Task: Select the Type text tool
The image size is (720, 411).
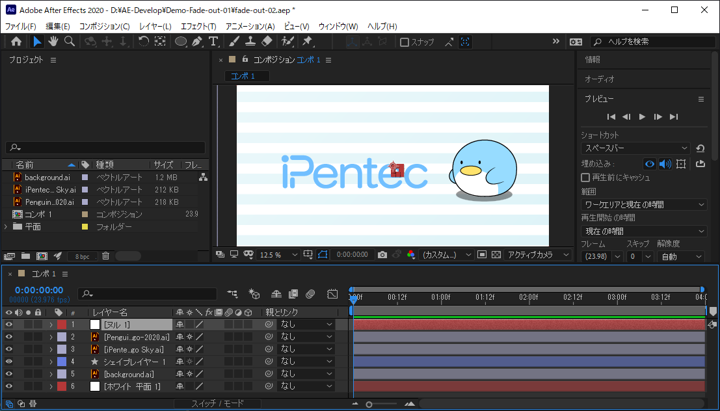Action: tap(213, 42)
